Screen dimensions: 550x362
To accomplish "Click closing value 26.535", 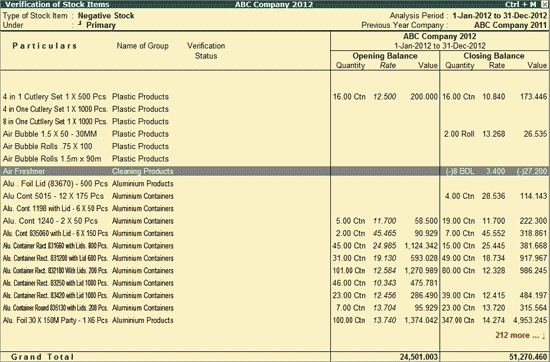I will click(536, 134).
